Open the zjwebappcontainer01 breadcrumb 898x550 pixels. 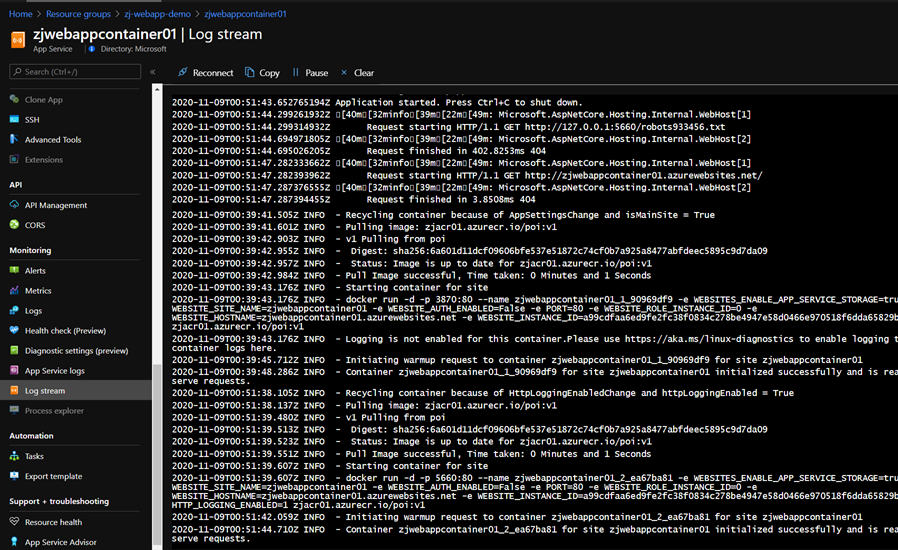click(245, 14)
